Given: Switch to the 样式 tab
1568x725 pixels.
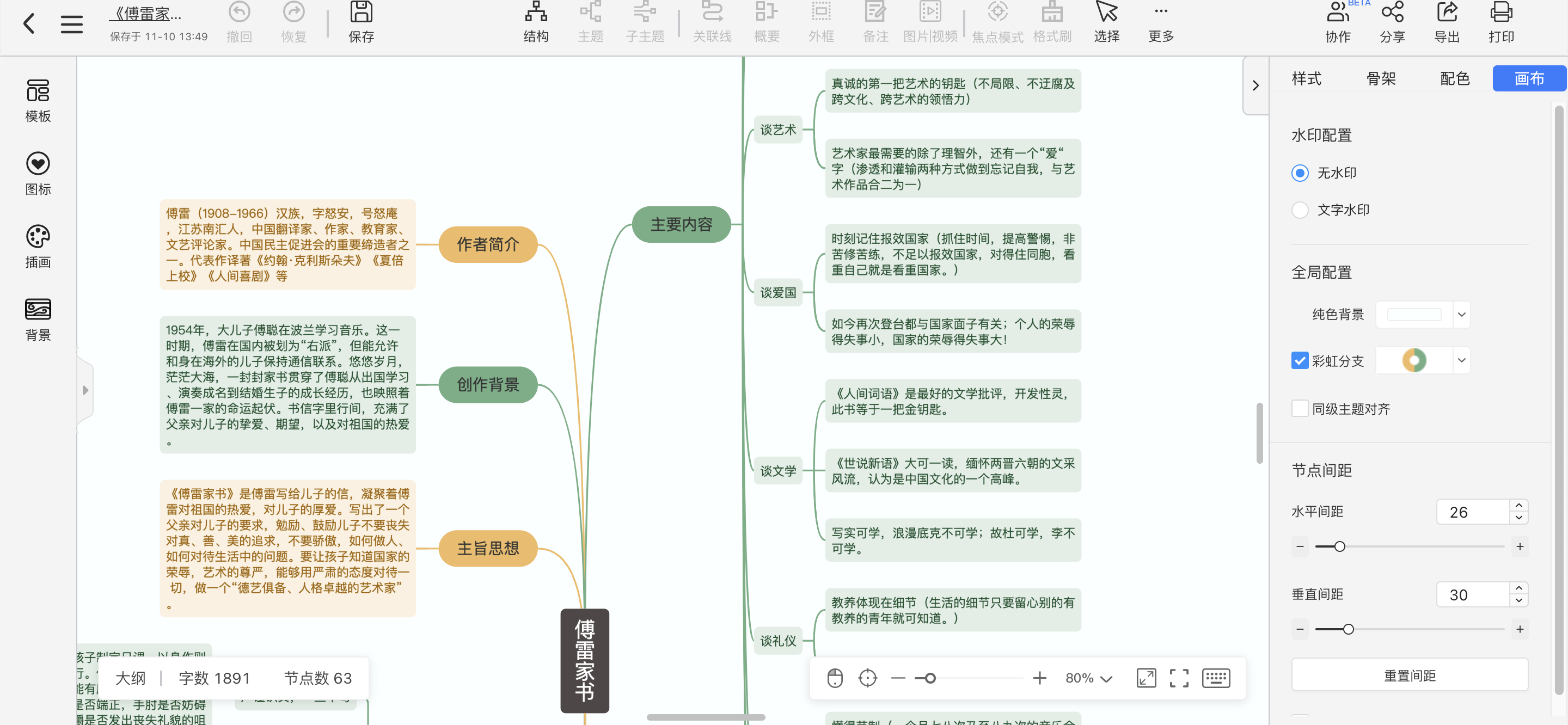Looking at the screenshot, I should click(1306, 78).
